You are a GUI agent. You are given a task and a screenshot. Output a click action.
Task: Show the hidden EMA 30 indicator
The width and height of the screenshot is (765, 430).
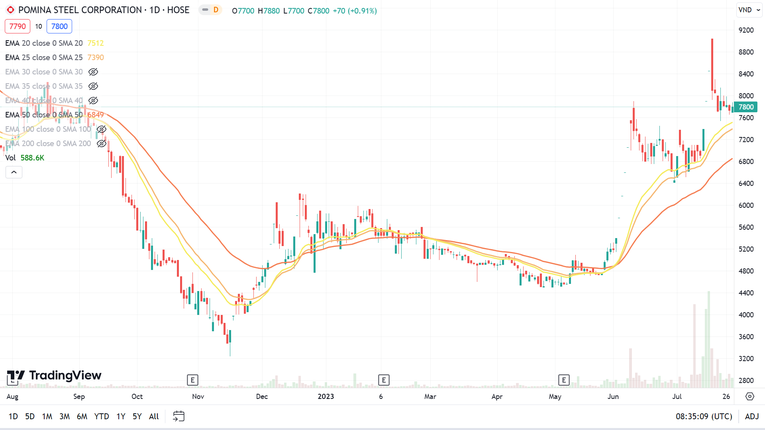pyautogui.click(x=93, y=72)
